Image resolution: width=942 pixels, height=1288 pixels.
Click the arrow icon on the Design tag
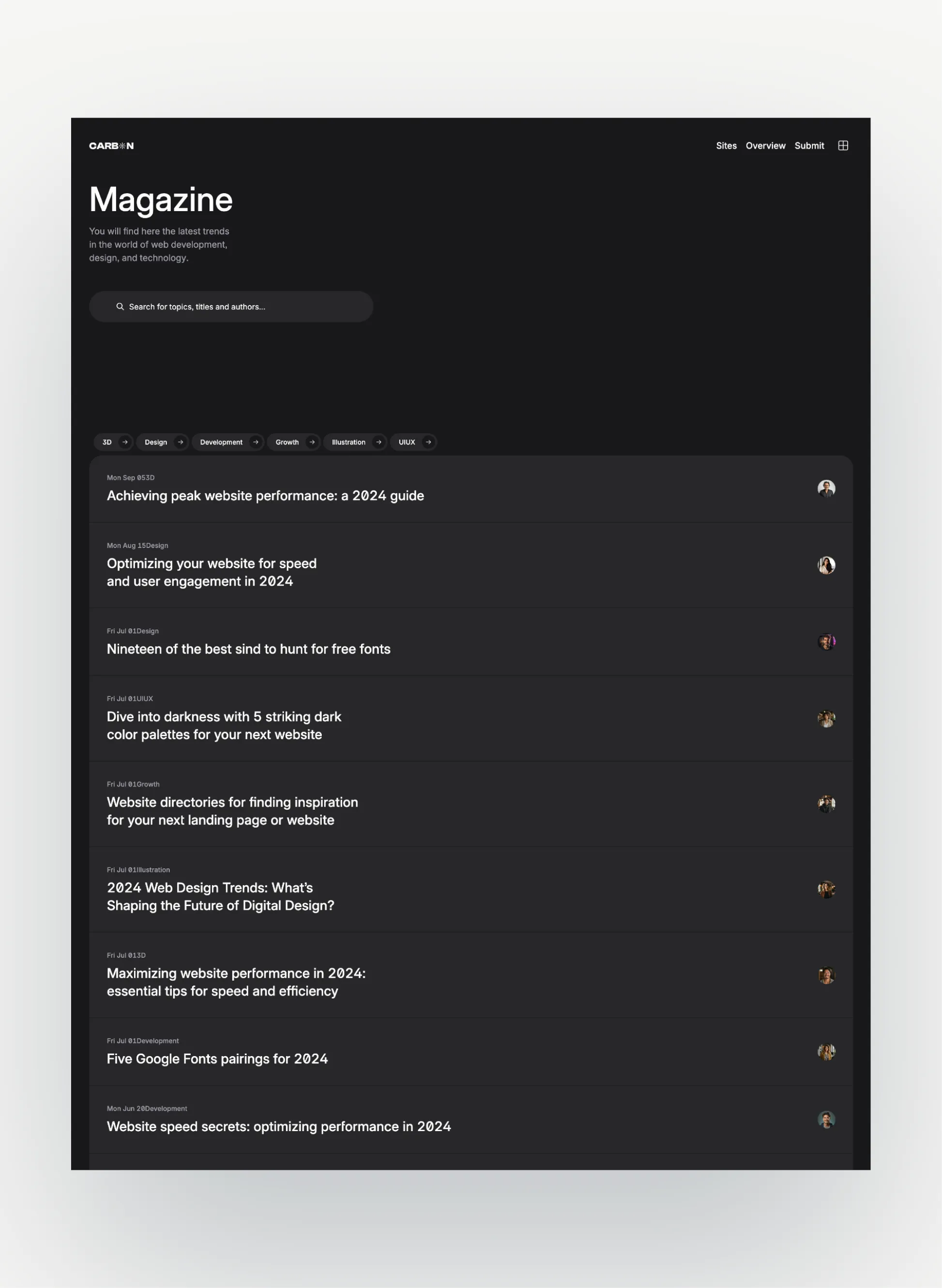click(x=180, y=442)
